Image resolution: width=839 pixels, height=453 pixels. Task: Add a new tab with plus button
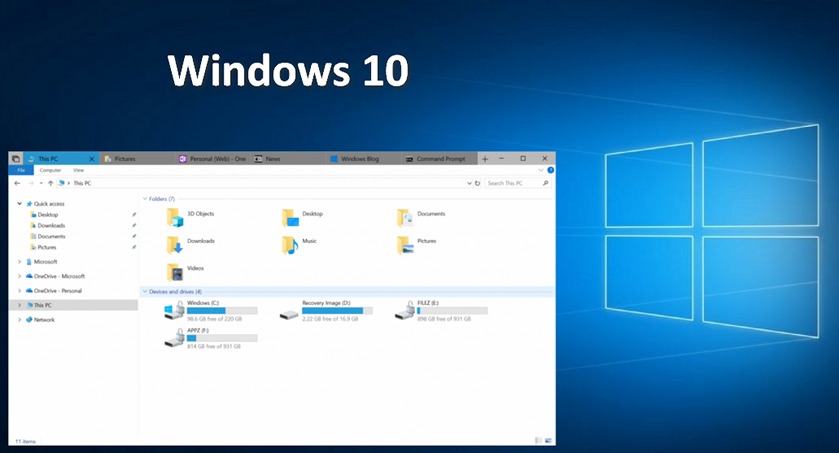(485, 159)
